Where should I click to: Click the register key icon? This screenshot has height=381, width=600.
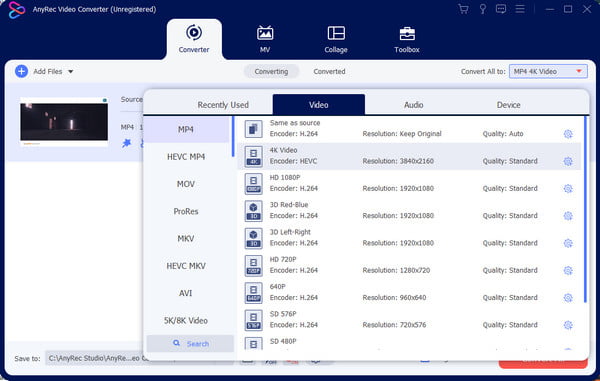click(x=483, y=9)
